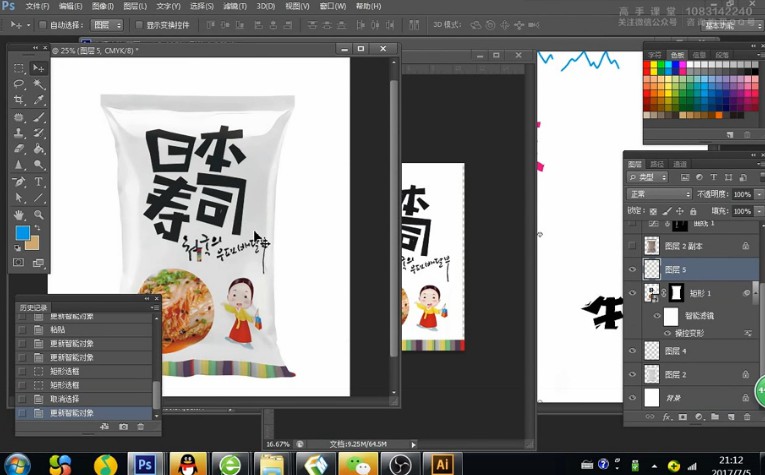Image resolution: width=765 pixels, height=475 pixels.
Task: Select the 取消选择 history state
Action: click(65, 398)
